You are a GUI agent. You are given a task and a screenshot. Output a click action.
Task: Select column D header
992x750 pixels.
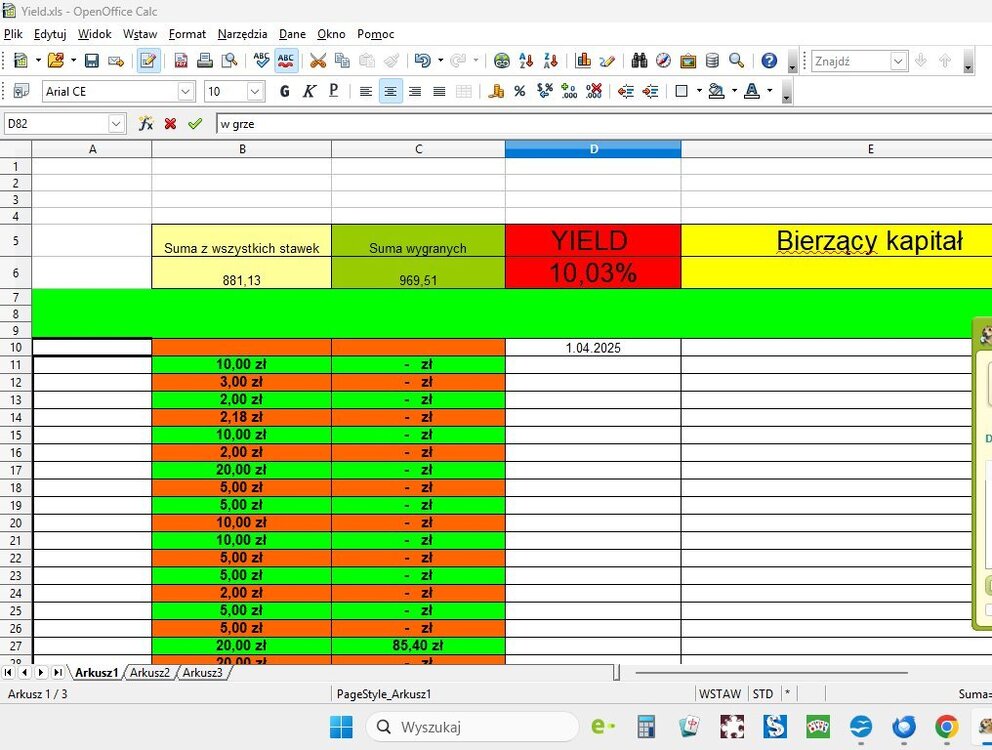point(593,149)
